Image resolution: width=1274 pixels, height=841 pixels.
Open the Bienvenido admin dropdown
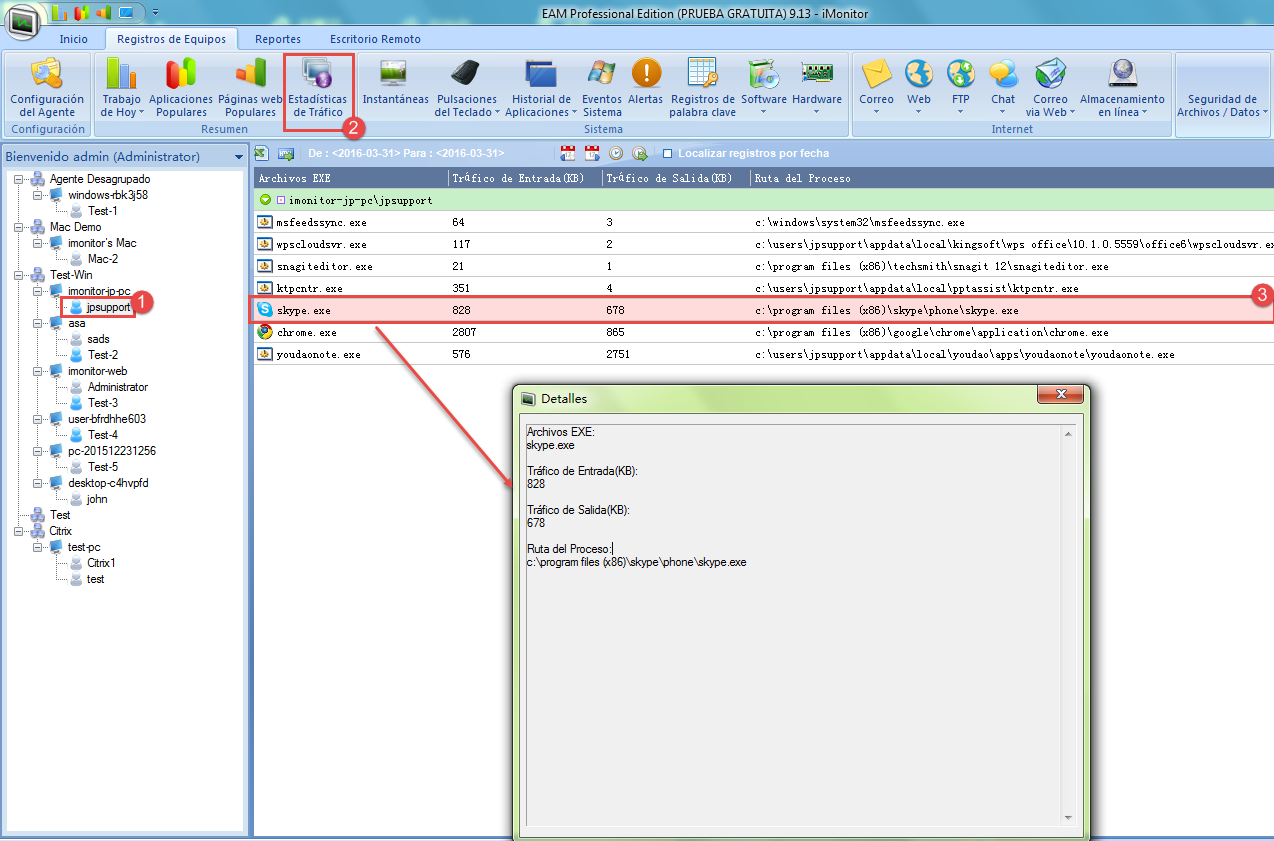[x=239, y=157]
